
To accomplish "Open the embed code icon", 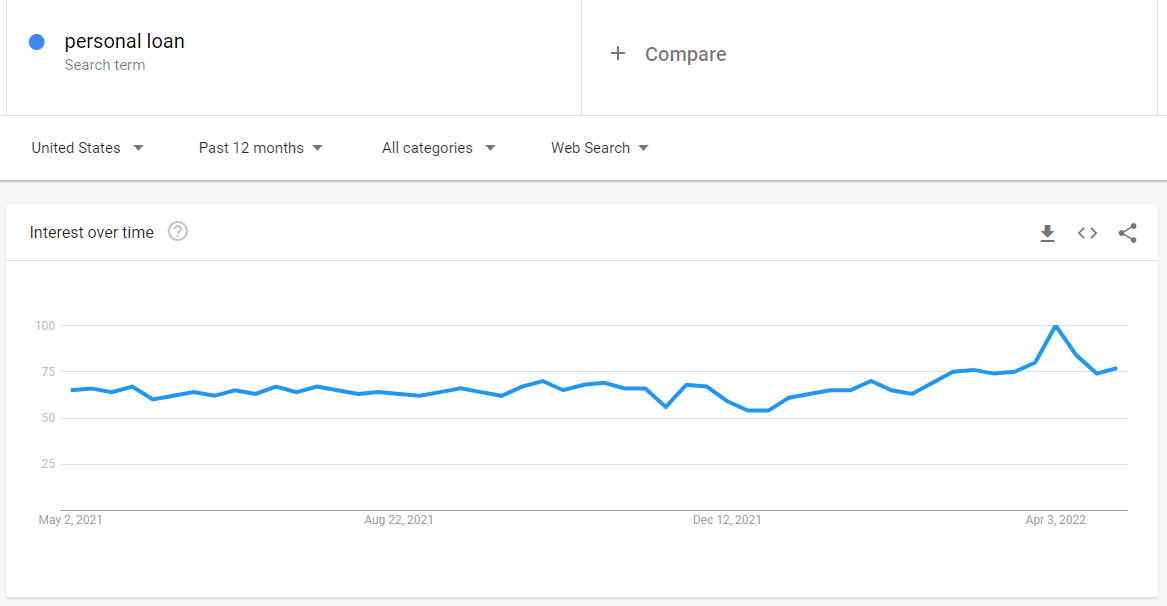I will 1087,233.
